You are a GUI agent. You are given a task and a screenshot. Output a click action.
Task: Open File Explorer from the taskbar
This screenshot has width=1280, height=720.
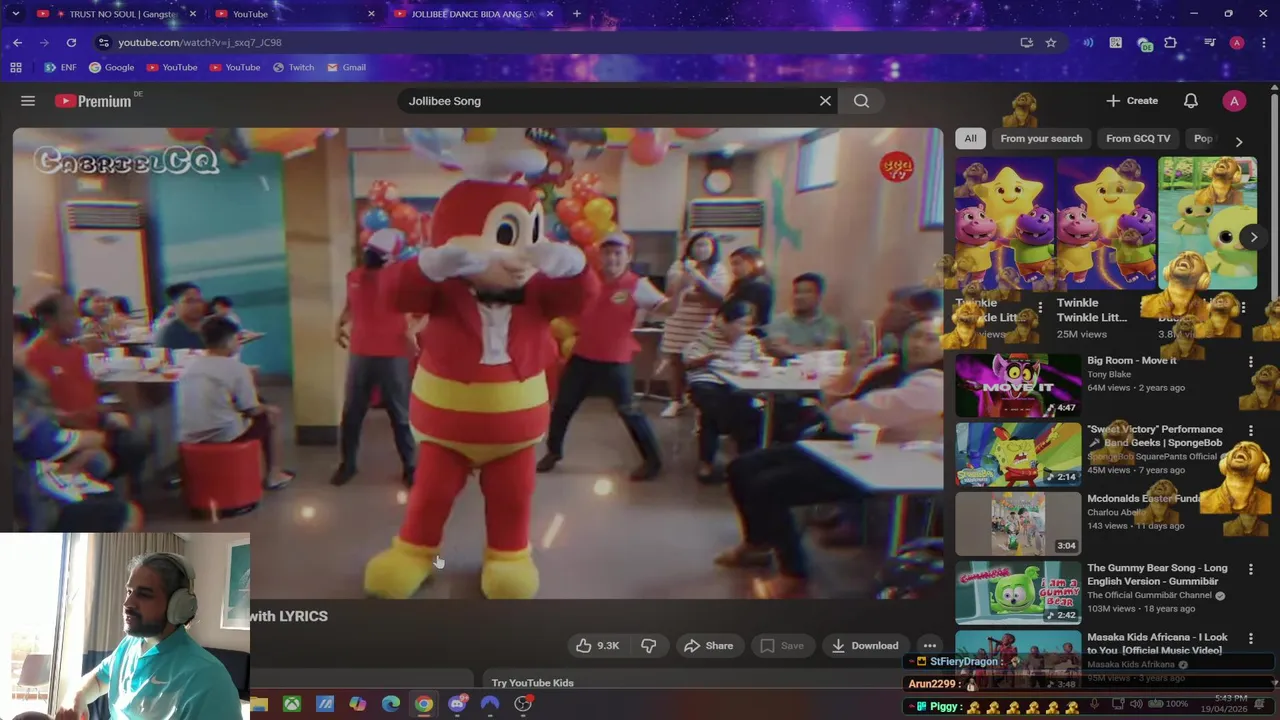click(x=259, y=704)
